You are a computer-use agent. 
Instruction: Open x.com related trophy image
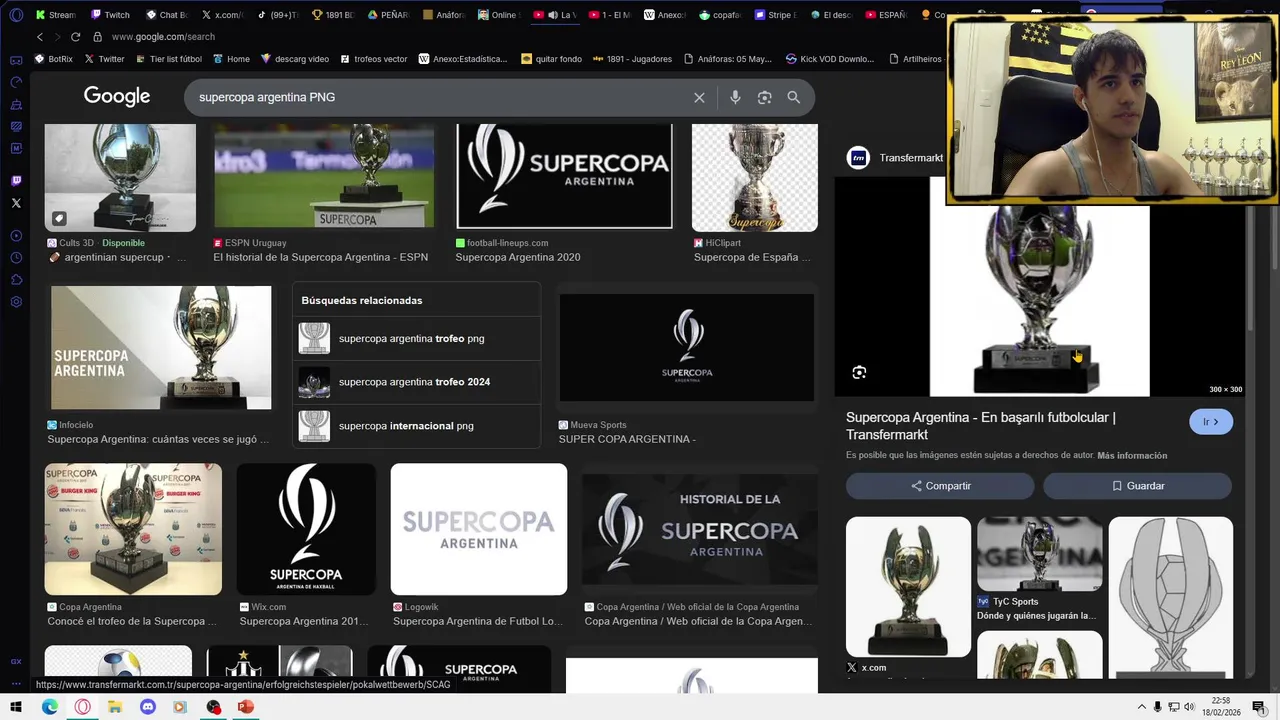908,587
